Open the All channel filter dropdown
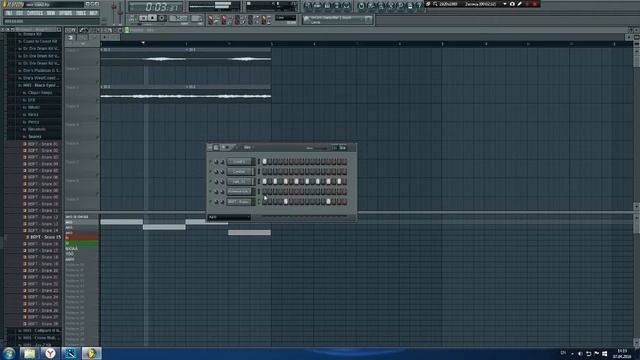Image resolution: width=640 pixels, height=360 pixels. point(229,218)
